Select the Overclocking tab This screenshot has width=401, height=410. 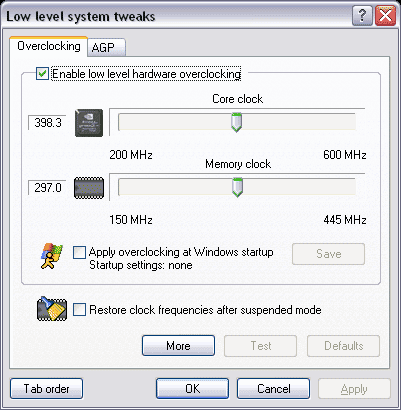49,46
